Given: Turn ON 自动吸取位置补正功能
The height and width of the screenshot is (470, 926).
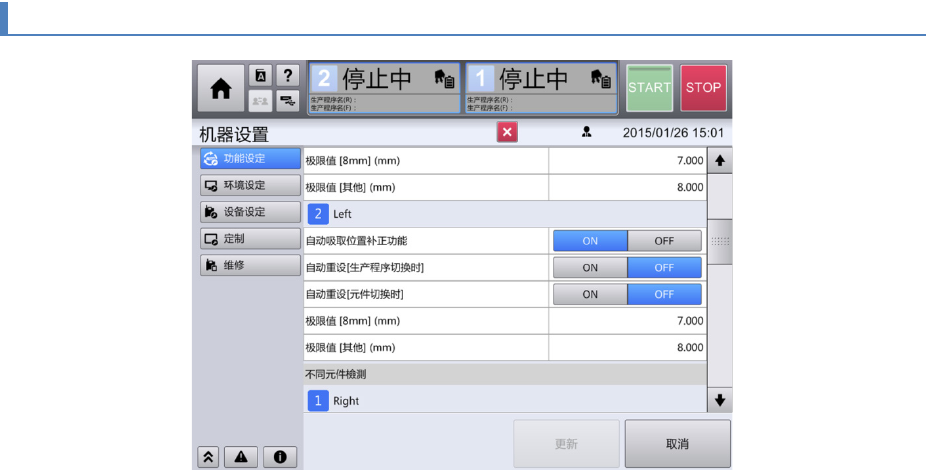Looking at the screenshot, I should point(590,241).
